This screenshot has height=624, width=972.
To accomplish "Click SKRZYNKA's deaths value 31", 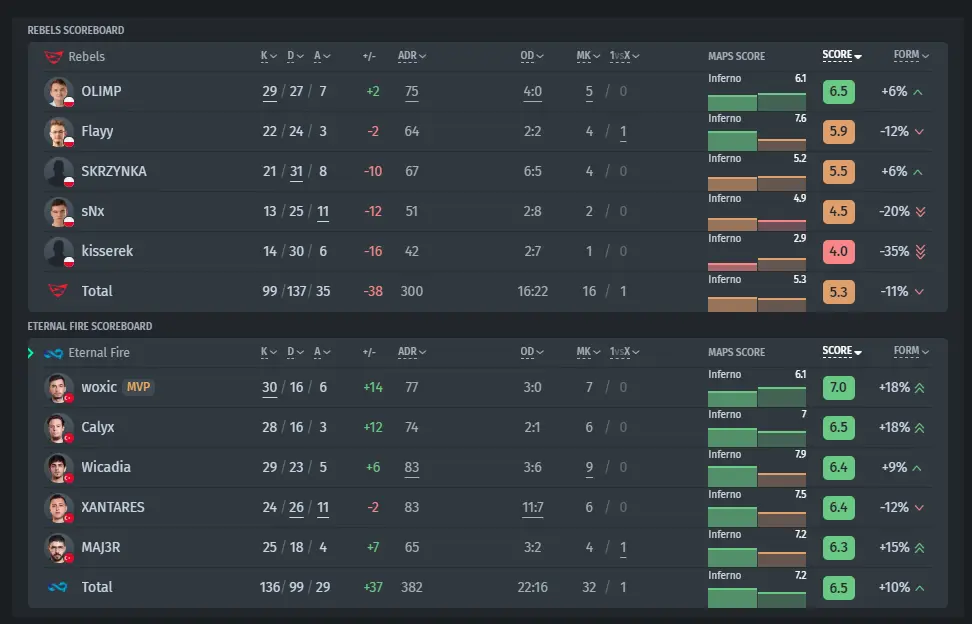I will 296,172.
